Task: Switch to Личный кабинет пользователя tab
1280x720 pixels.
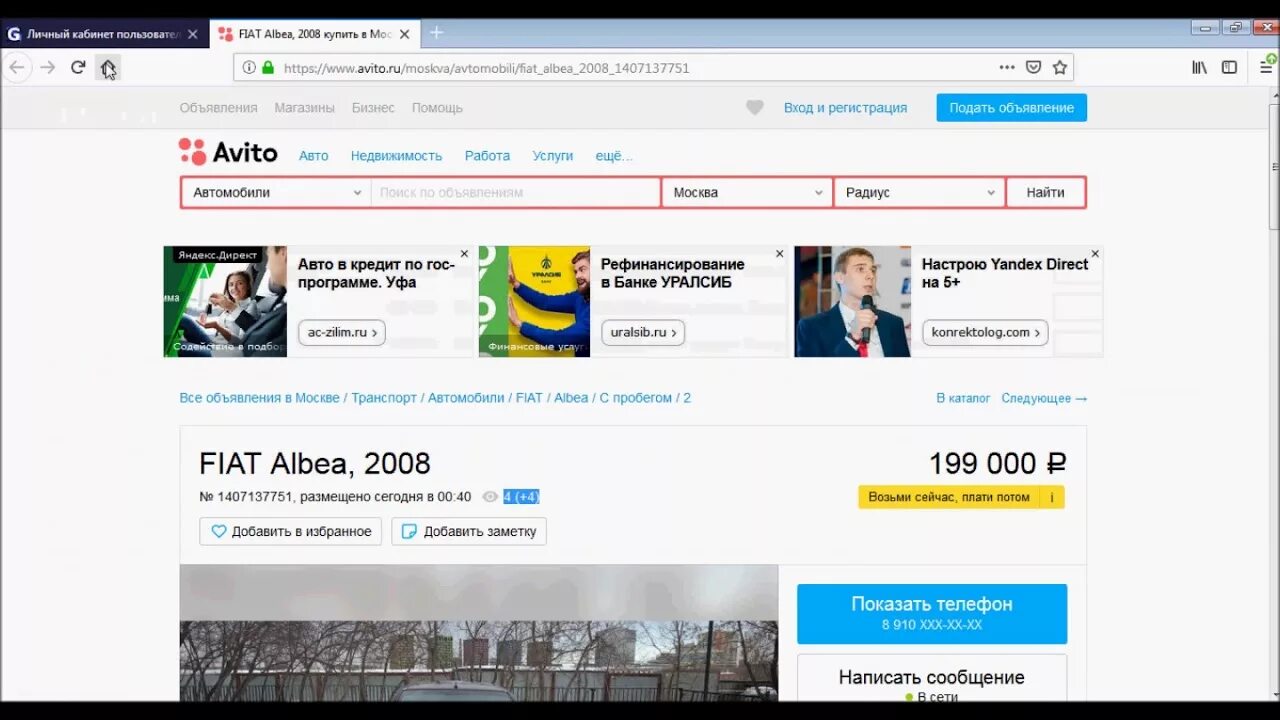Action: click(105, 34)
